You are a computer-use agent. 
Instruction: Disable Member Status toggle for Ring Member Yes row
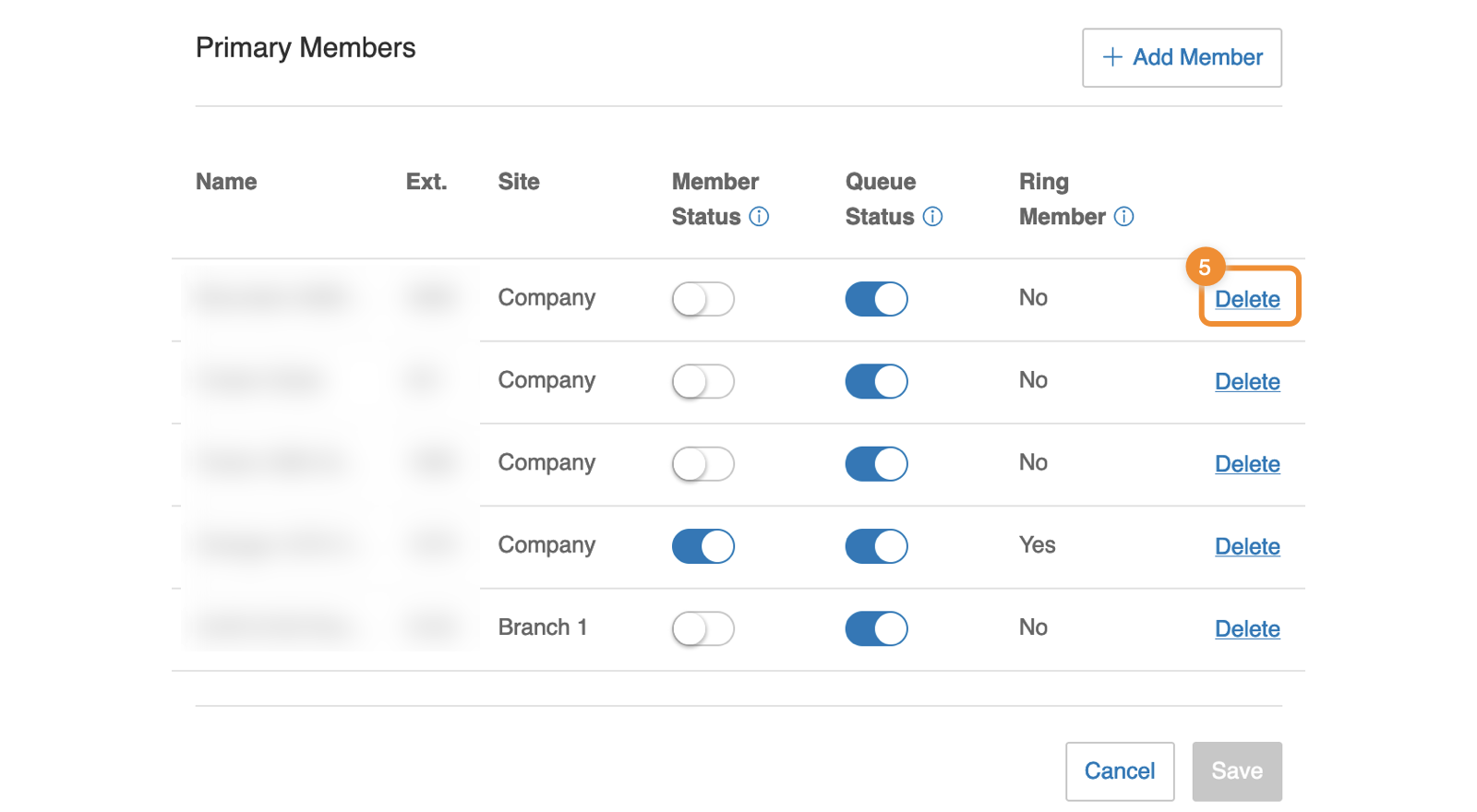tap(702, 546)
